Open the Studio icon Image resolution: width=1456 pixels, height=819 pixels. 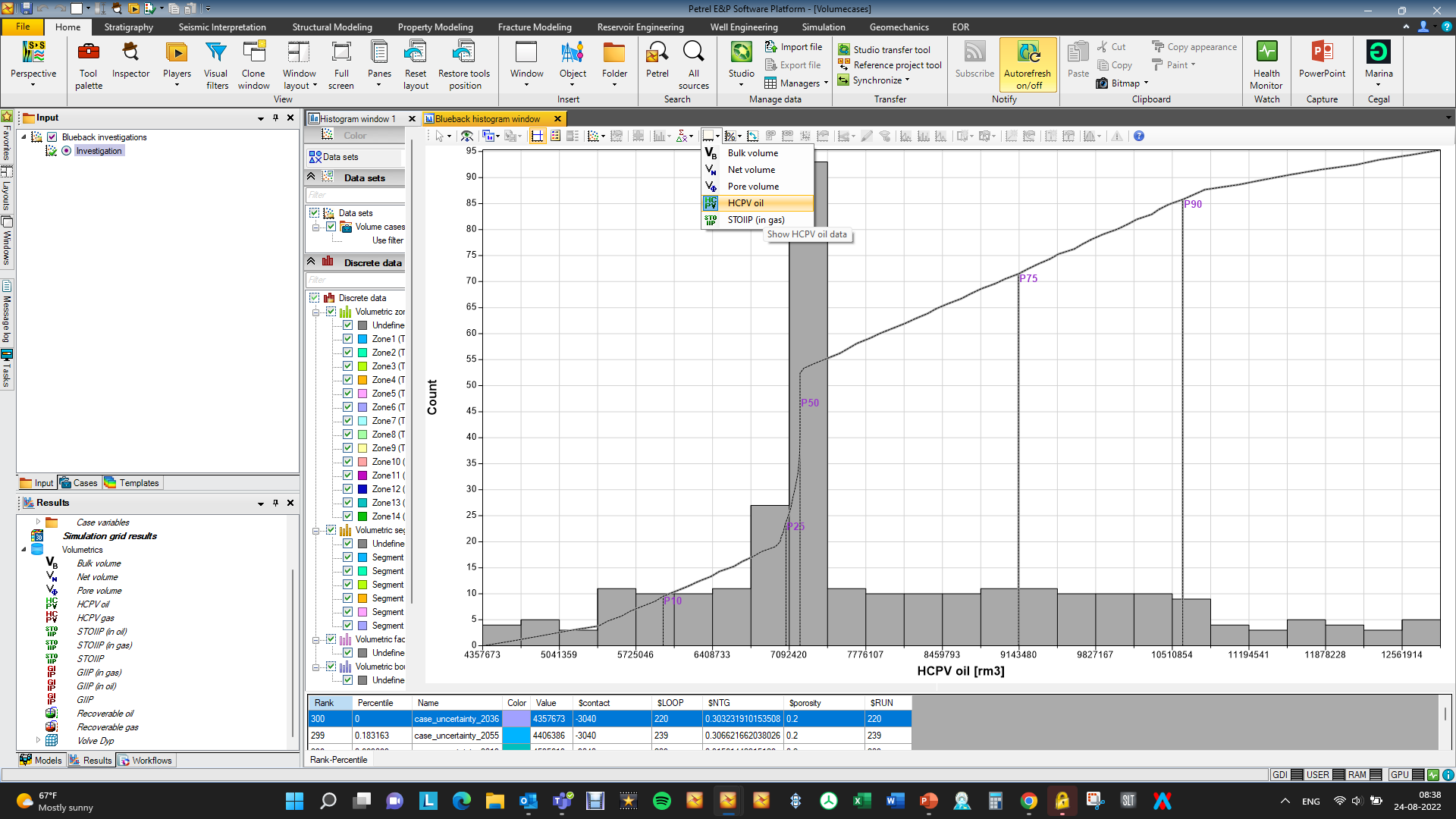click(741, 52)
